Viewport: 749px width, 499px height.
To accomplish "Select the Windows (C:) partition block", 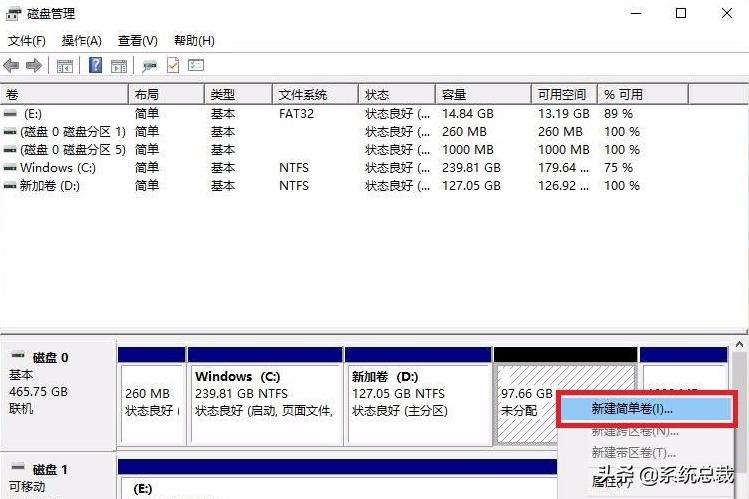I will [x=266, y=396].
